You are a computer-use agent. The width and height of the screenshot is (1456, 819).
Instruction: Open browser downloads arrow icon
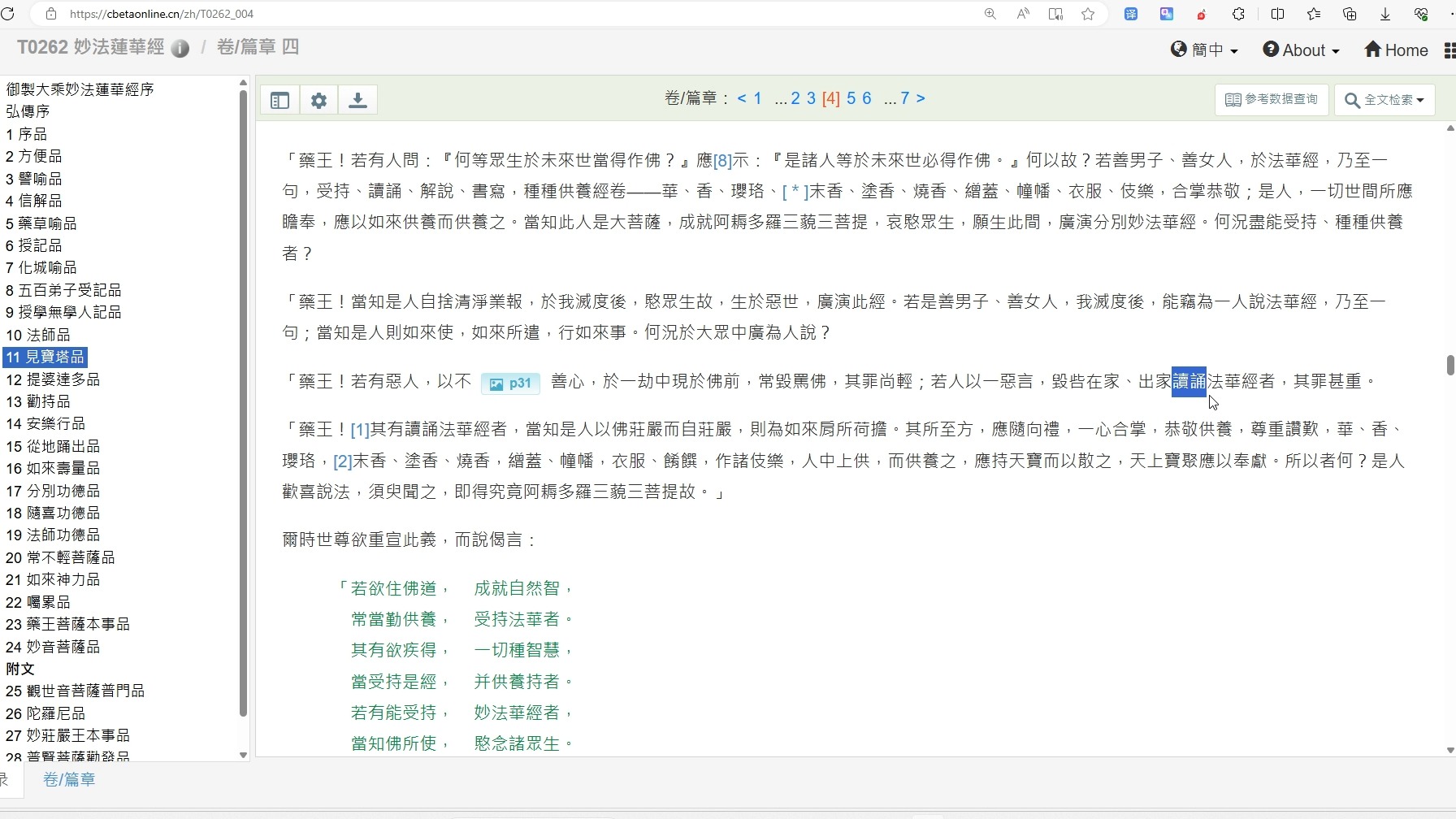(1385, 14)
